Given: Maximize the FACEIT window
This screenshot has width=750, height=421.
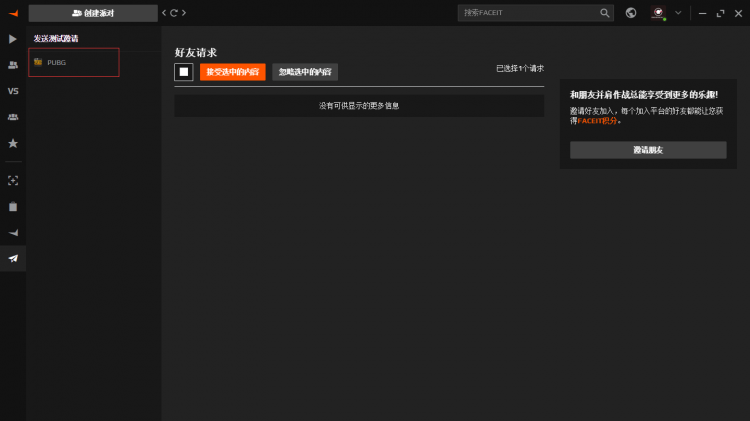Looking at the screenshot, I should [x=720, y=13].
